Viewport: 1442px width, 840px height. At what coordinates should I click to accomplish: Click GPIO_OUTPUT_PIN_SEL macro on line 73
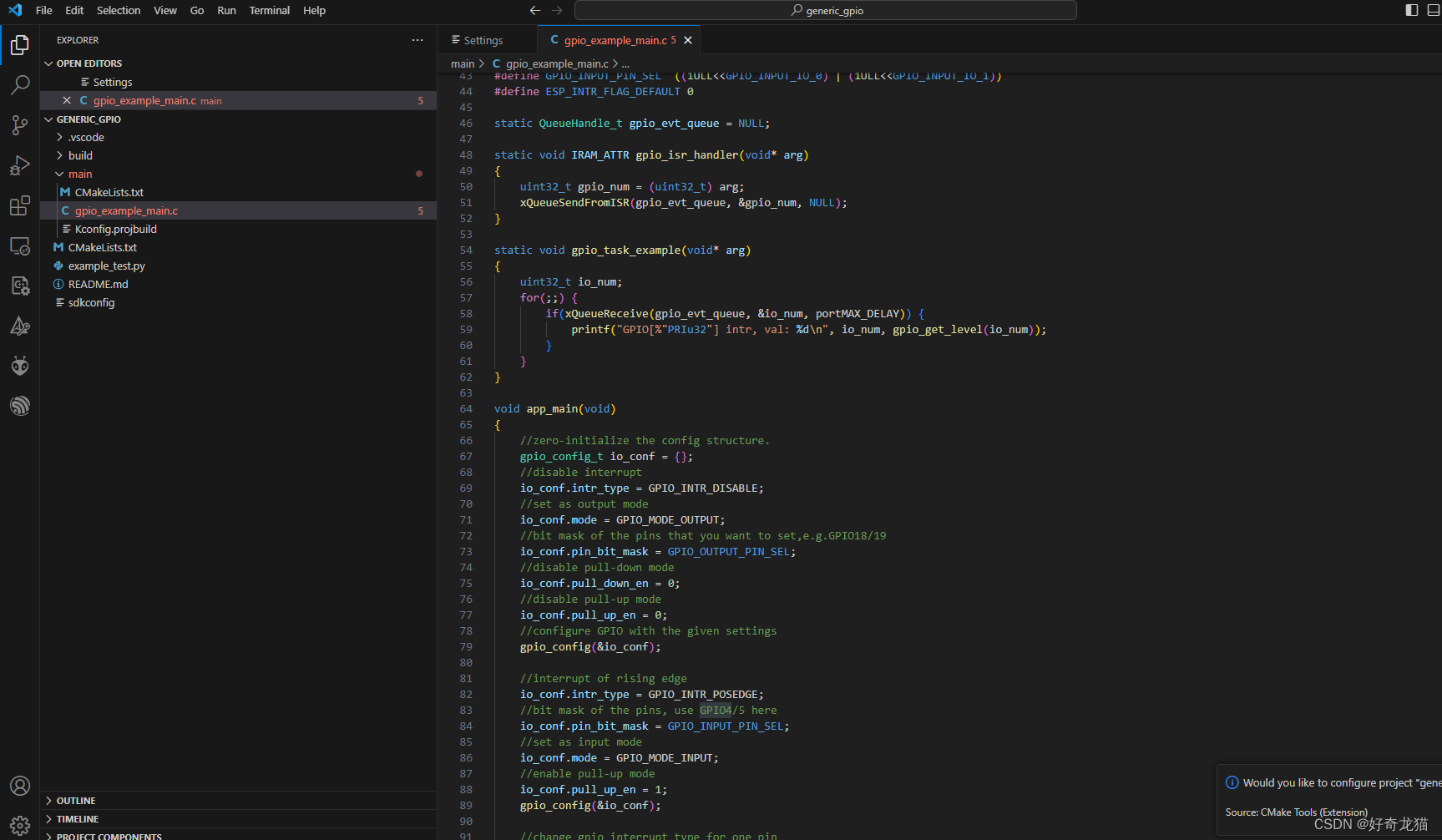tap(728, 551)
